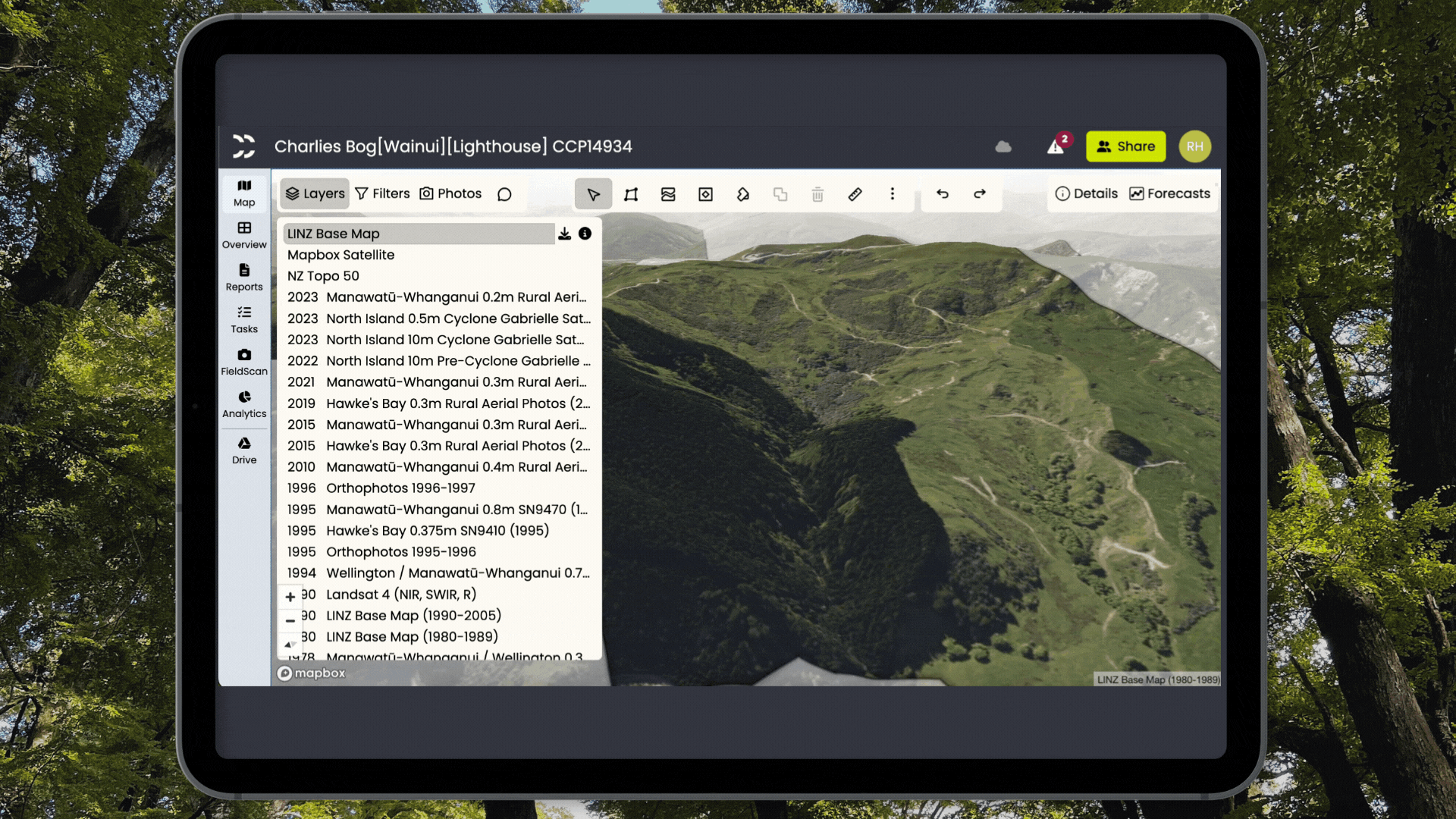Open the Reports sidebar section
The image size is (1456, 819).
click(x=244, y=278)
